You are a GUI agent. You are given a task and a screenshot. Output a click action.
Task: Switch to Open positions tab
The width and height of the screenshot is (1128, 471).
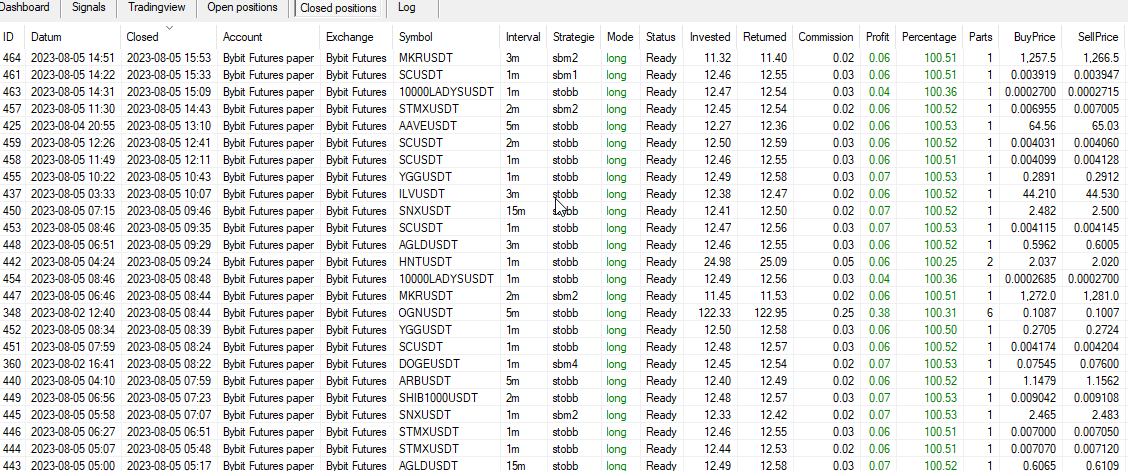pyautogui.click(x=242, y=7)
